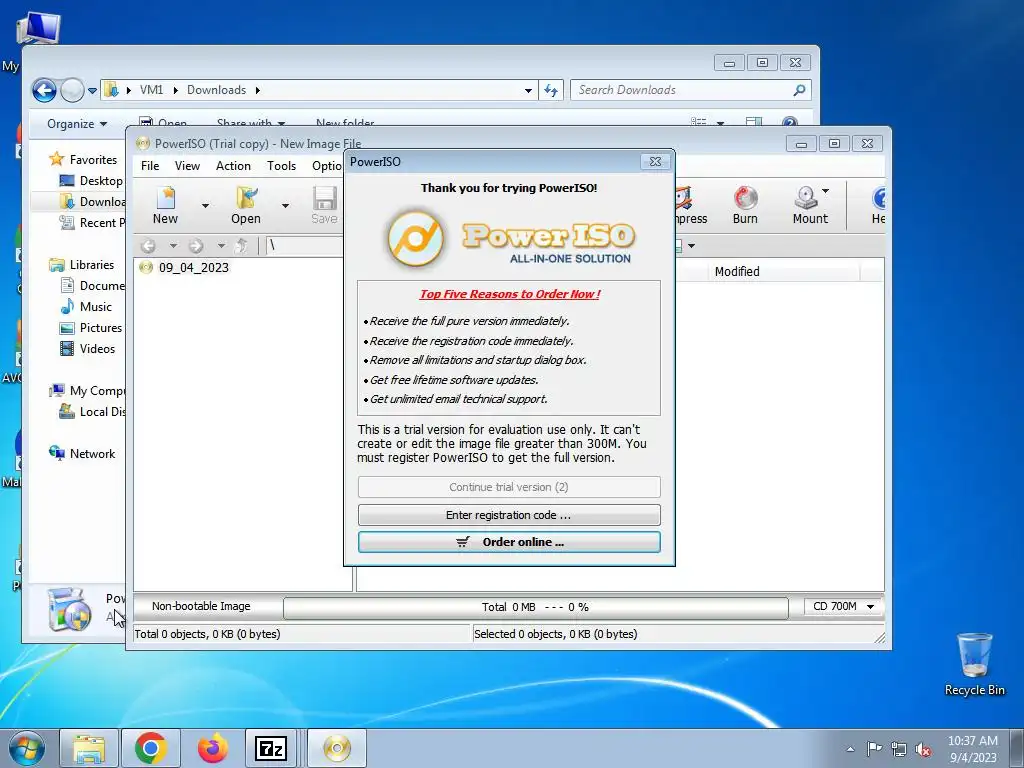
Task: Show hidden tray icons arrow
Action: point(850,750)
